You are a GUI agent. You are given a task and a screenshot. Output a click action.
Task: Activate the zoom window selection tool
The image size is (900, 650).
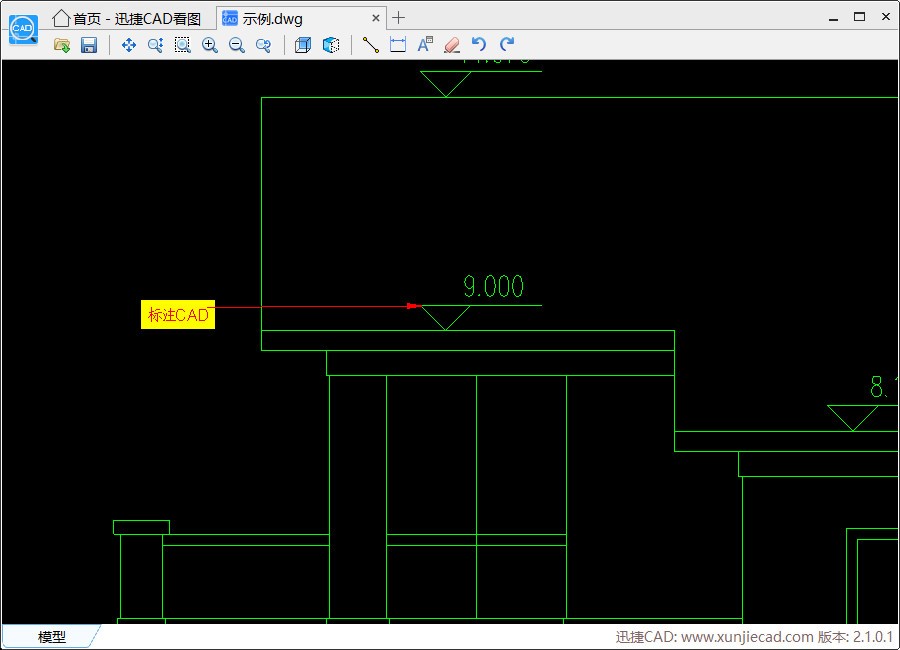[182, 45]
